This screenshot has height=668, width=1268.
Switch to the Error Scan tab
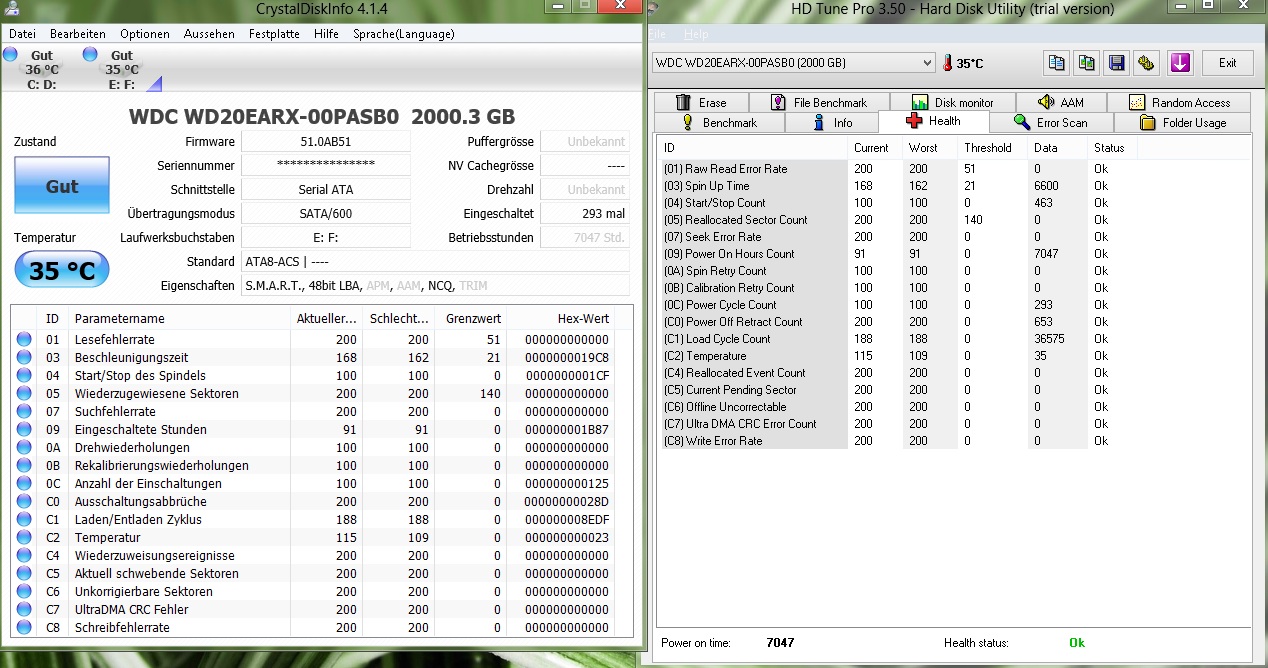1050,122
